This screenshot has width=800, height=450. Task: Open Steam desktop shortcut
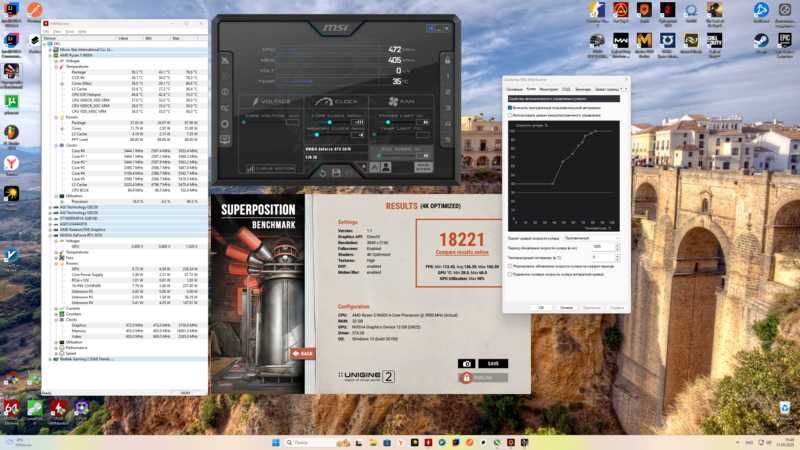point(761,42)
